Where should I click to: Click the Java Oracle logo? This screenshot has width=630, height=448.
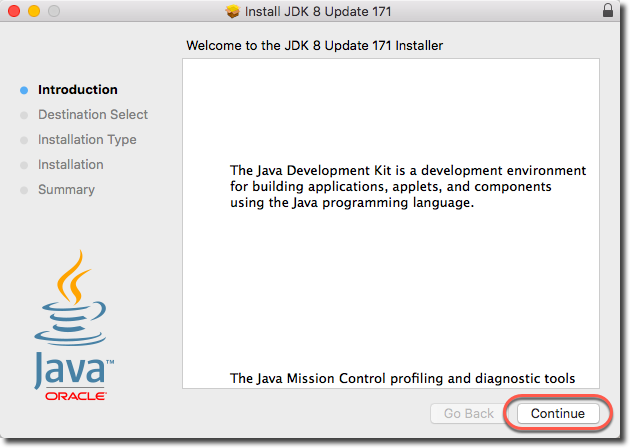[x=74, y=325]
